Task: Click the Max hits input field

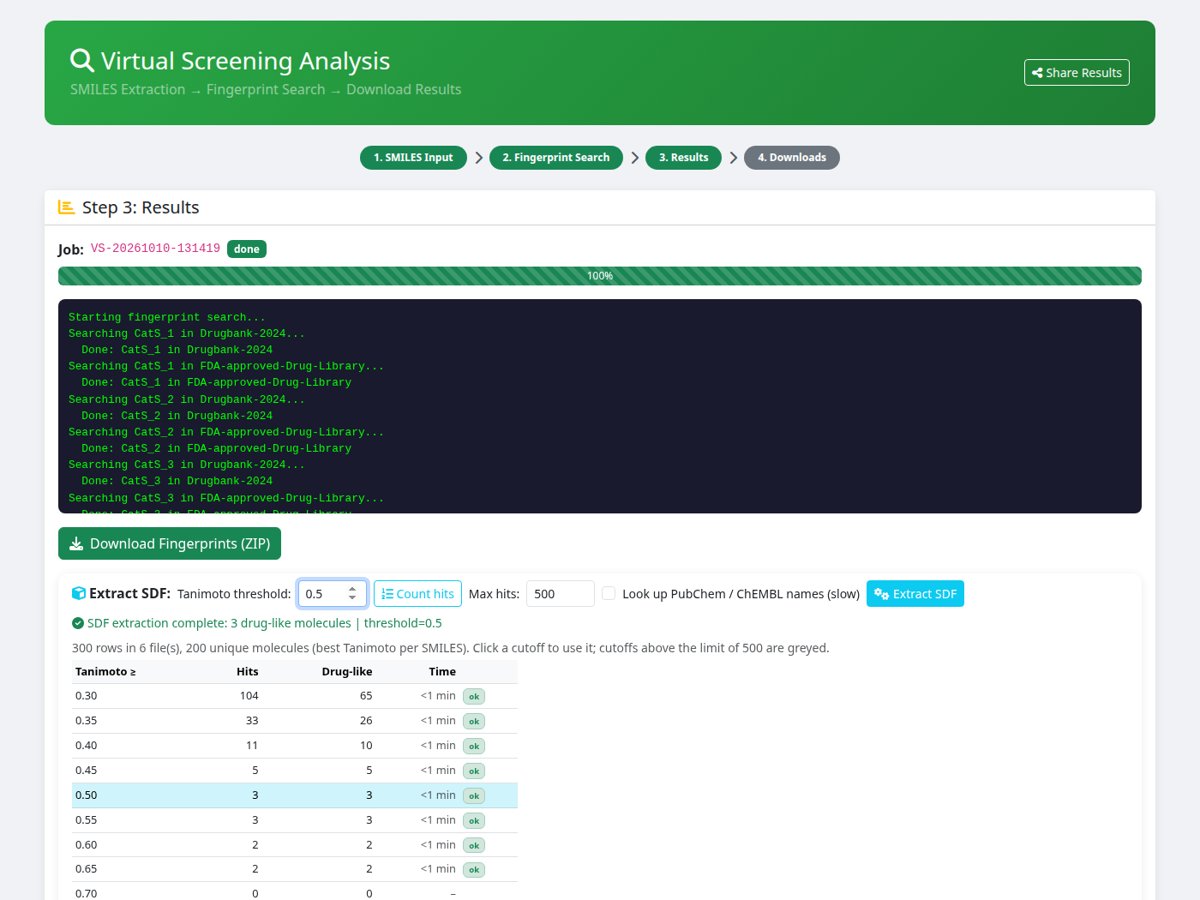Action: pyautogui.click(x=560, y=594)
